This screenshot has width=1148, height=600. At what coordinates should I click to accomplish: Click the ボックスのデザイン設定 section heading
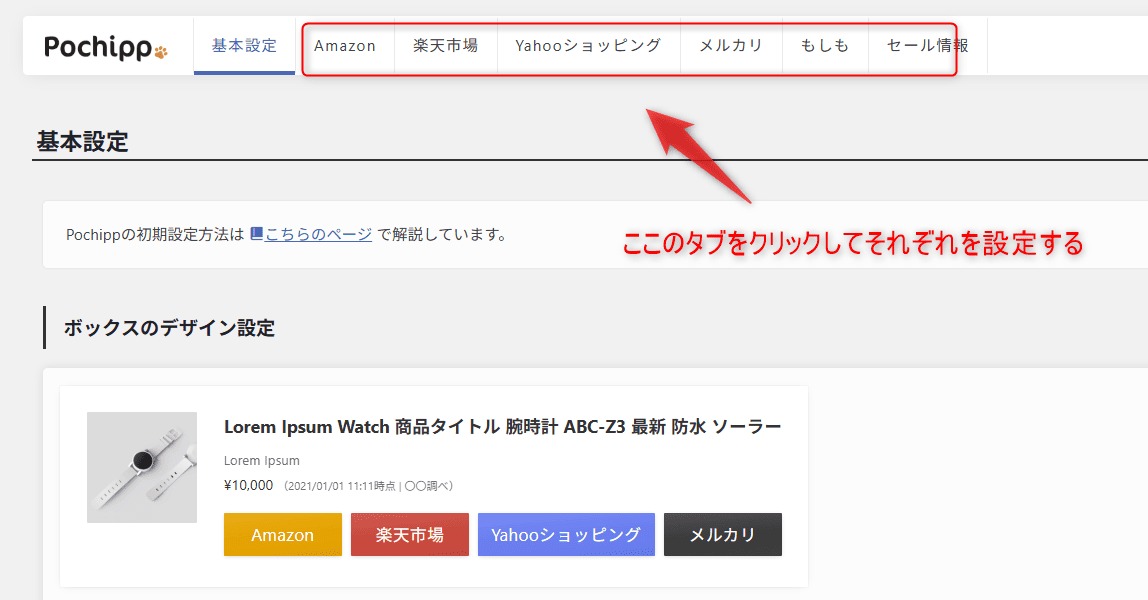click(169, 328)
